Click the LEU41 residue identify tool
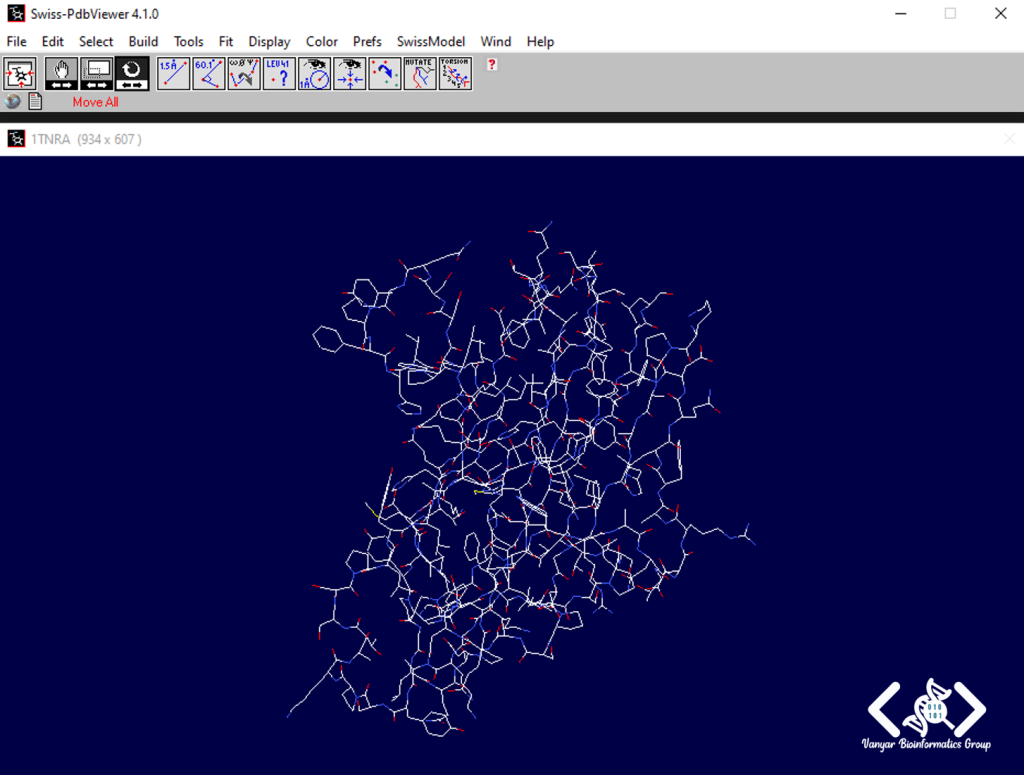Viewport: 1024px width, 775px height. click(280, 74)
